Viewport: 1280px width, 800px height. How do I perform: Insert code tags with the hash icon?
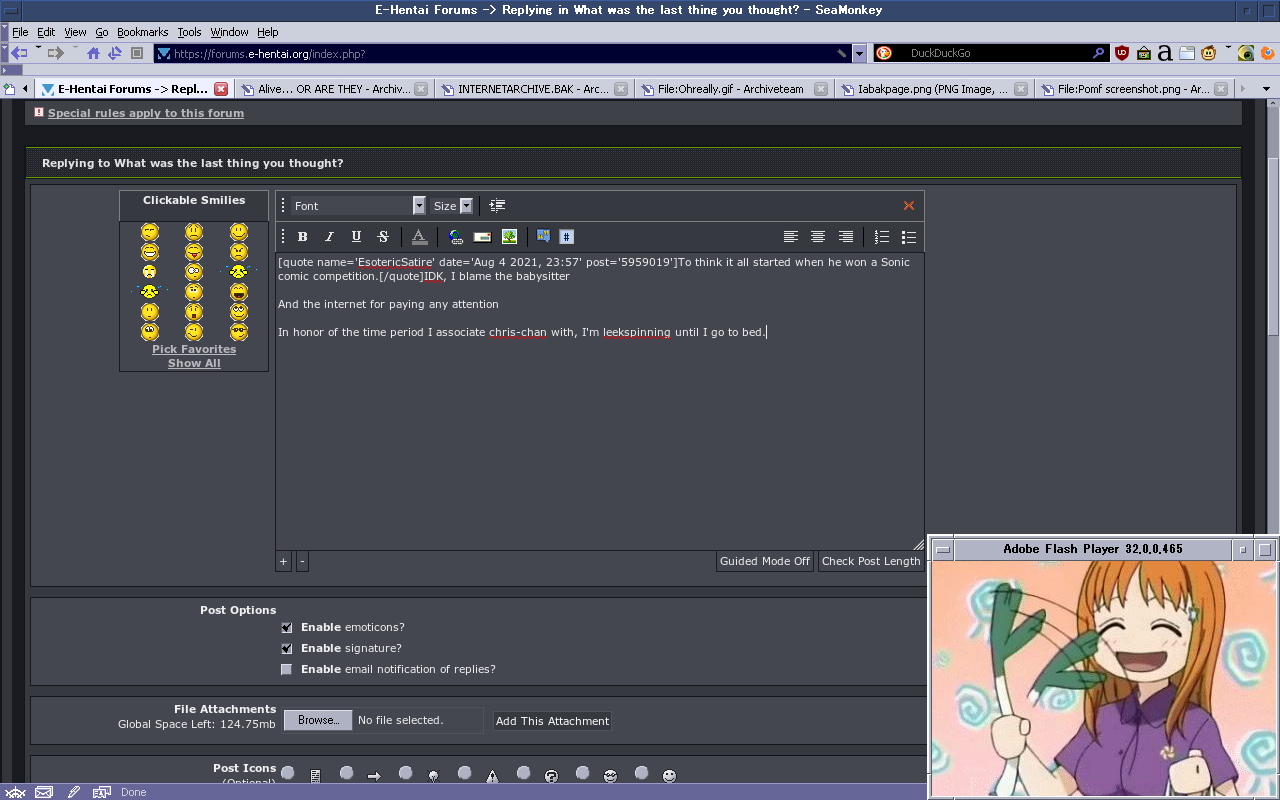click(566, 237)
